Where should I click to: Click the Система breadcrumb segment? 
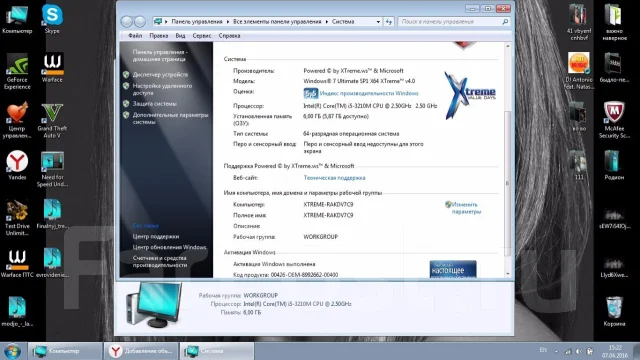coord(343,22)
